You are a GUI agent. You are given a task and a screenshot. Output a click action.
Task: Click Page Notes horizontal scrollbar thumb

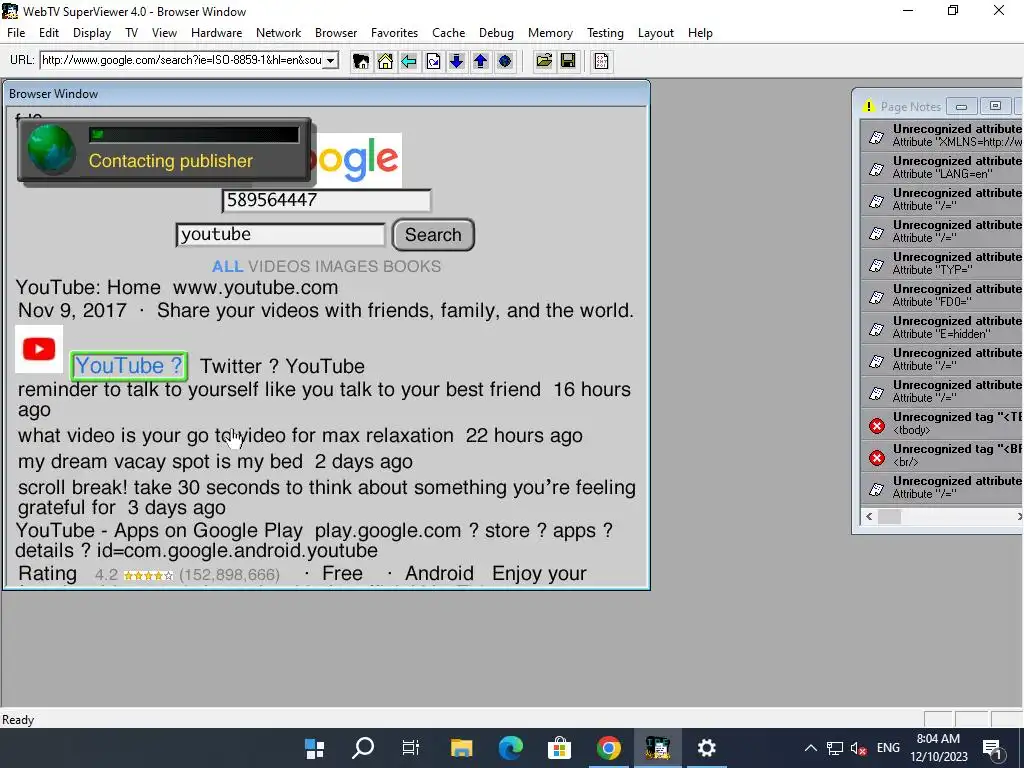889,517
